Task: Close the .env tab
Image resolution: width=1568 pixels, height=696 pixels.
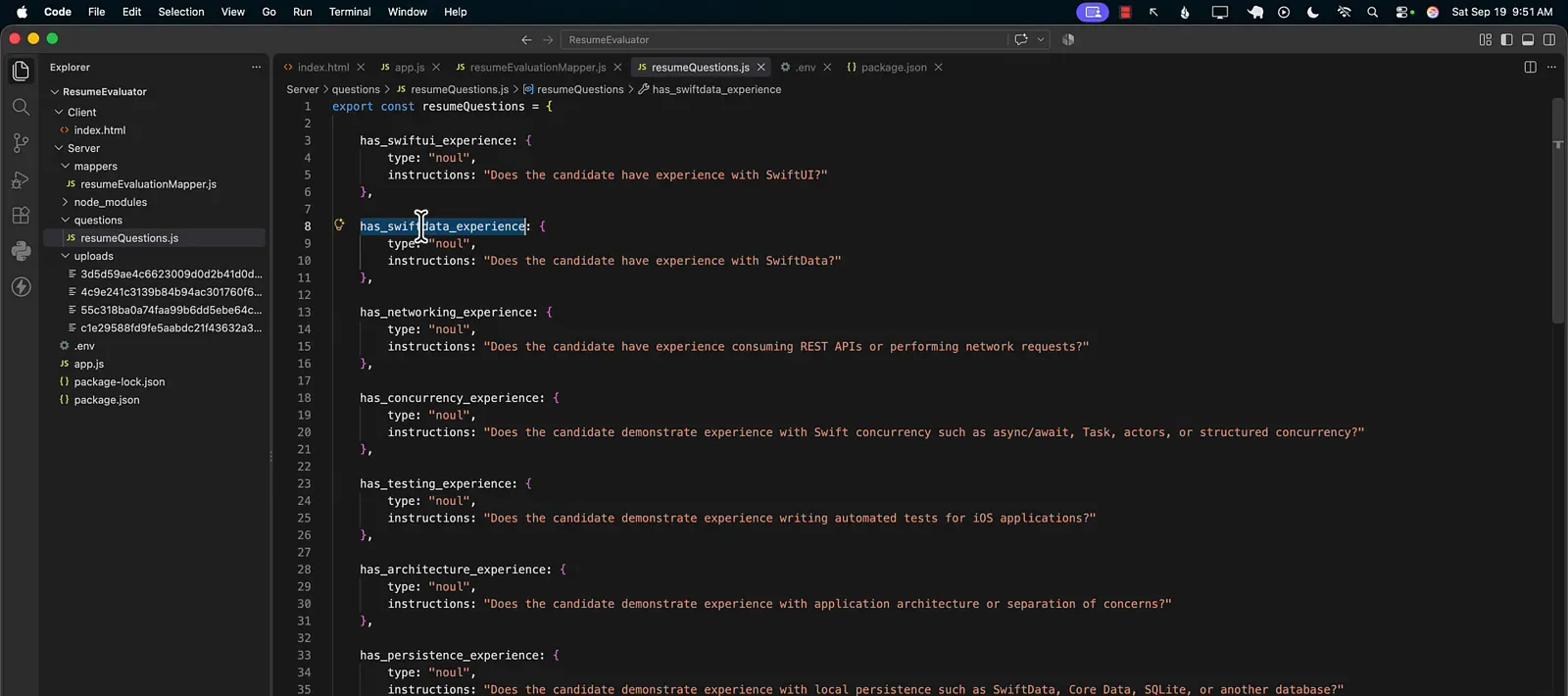Action: point(827,68)
